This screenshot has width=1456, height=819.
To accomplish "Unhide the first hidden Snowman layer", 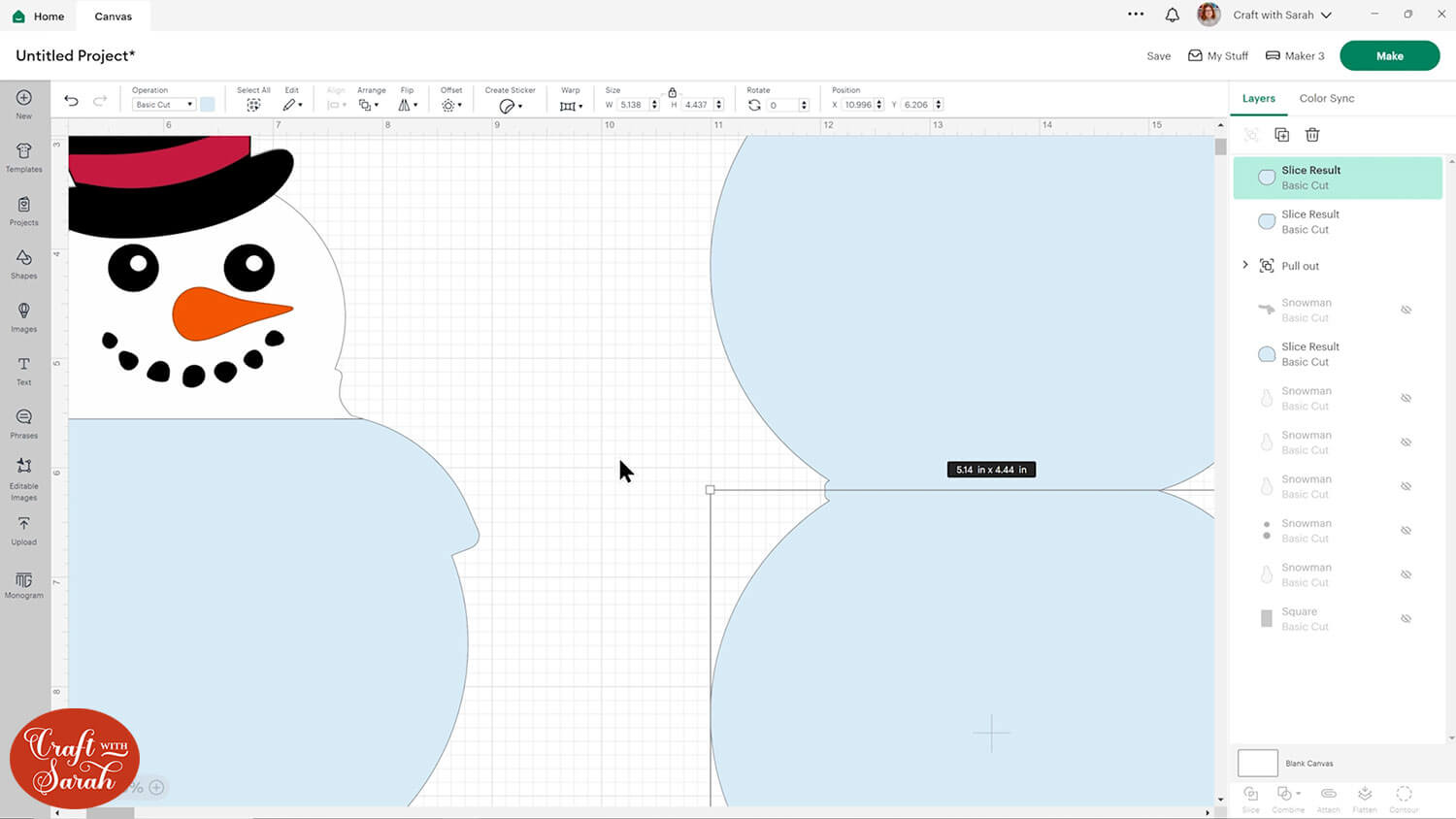I will 1406,311.
